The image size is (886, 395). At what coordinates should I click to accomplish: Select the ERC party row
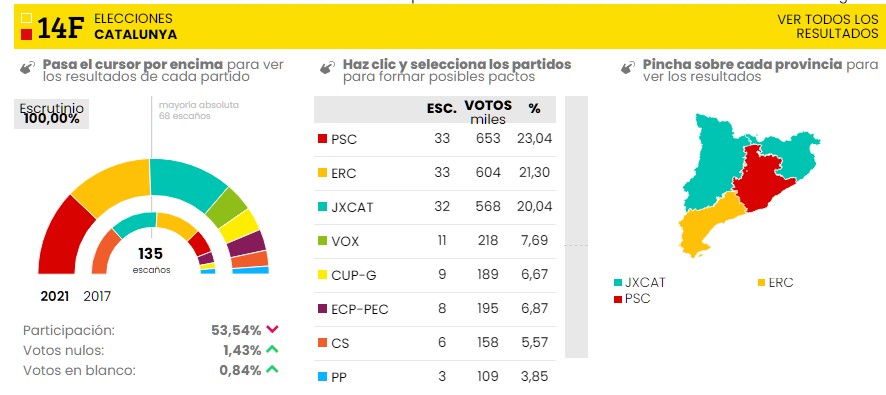[x=435, y=173]
